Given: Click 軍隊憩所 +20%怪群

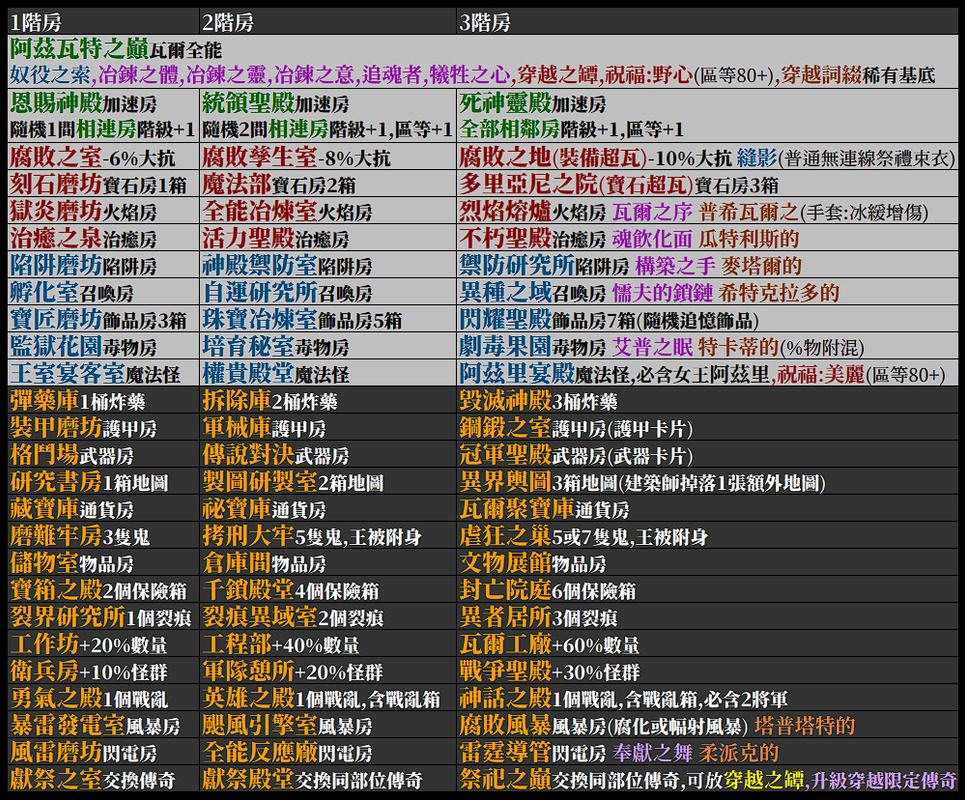Looking at the screenshot, I should click(328, 671).
